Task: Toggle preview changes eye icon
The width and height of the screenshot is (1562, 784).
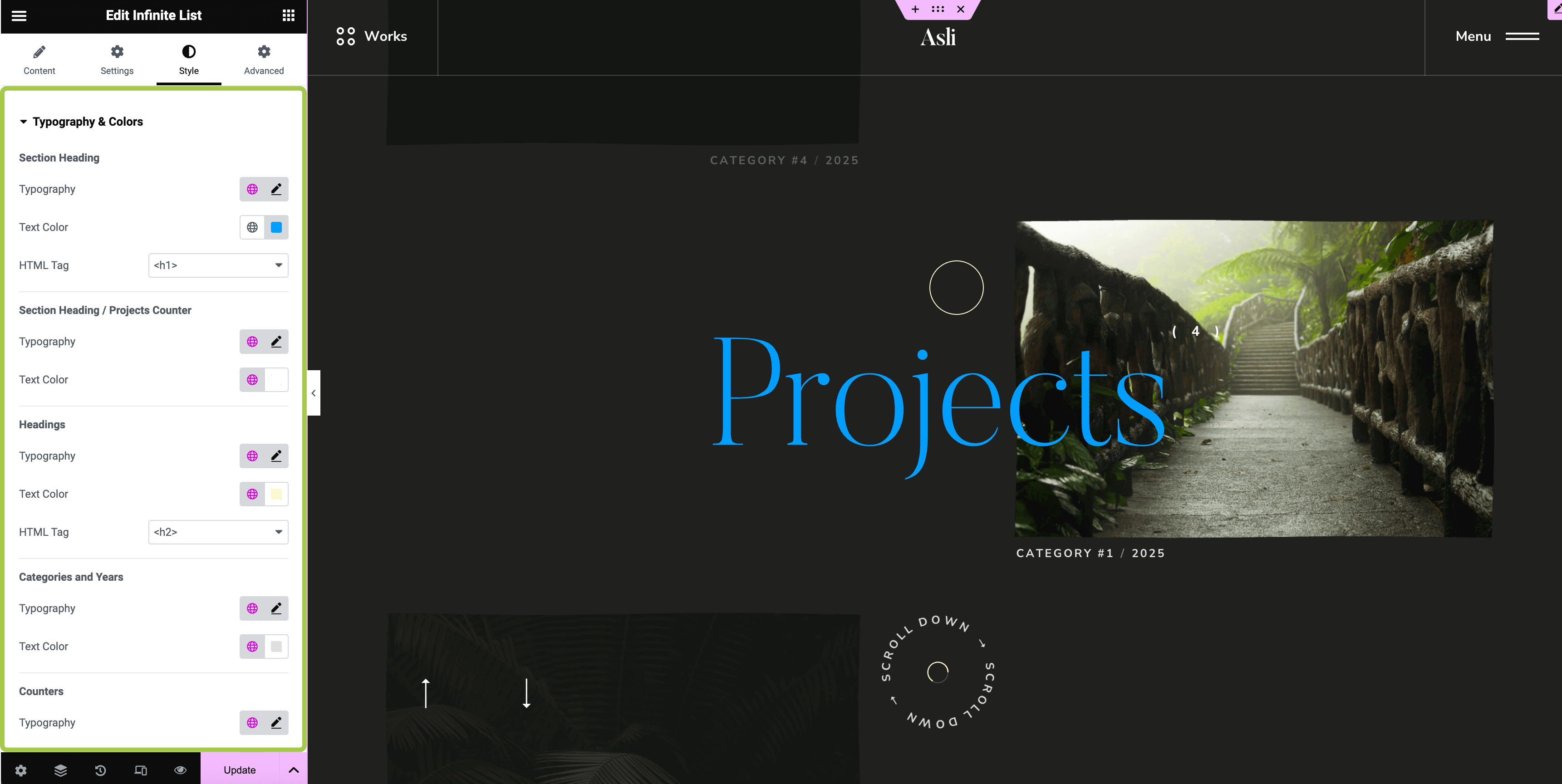Action: click(180, 770)
